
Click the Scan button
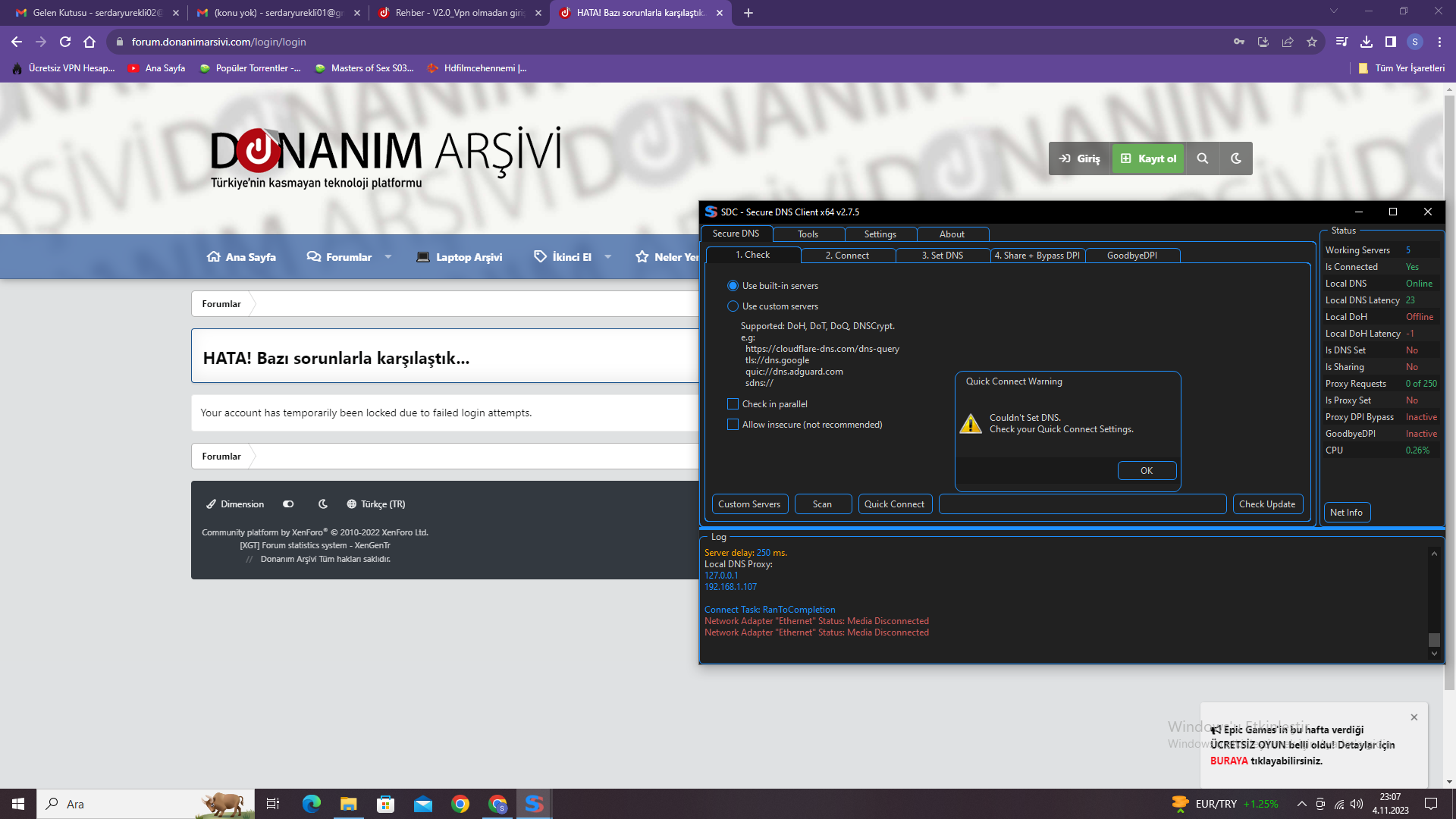823,504
